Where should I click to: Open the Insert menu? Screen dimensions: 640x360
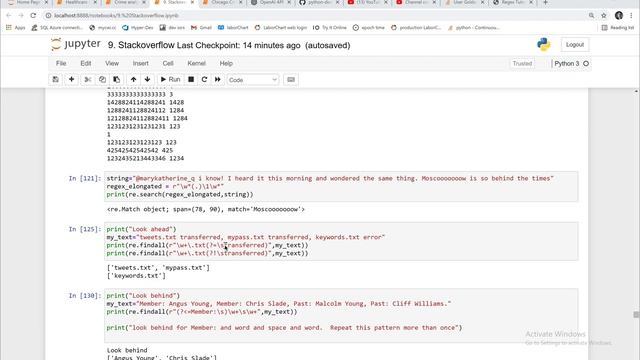(140, 63)
